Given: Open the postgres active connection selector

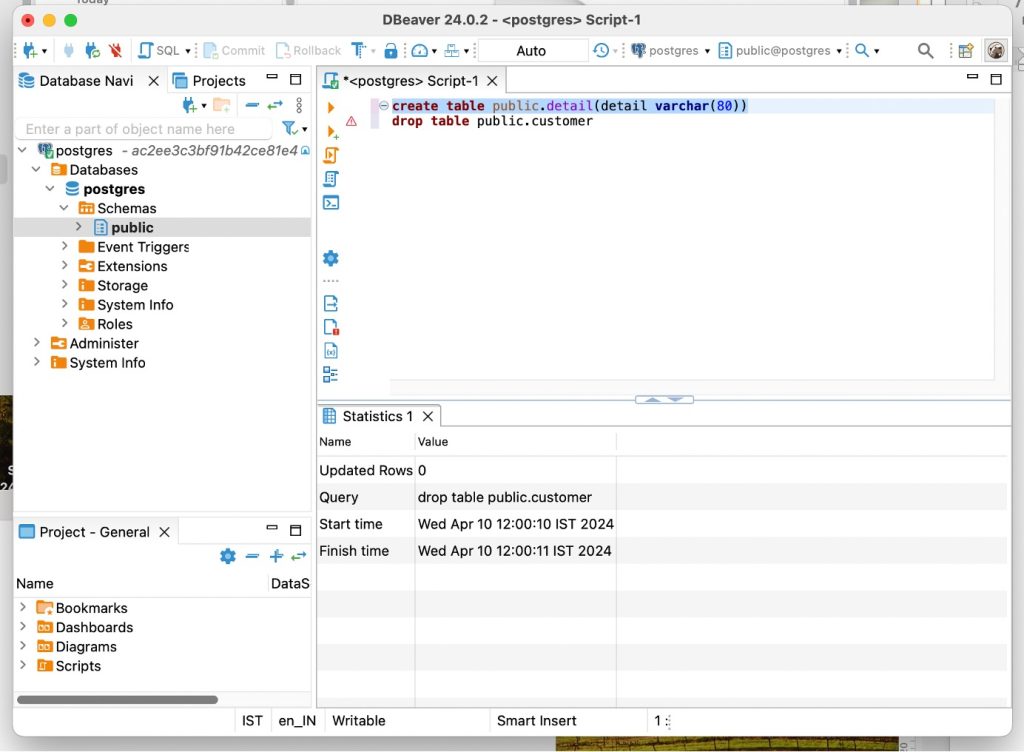Looking at the screenshot, I should [671, 50].
